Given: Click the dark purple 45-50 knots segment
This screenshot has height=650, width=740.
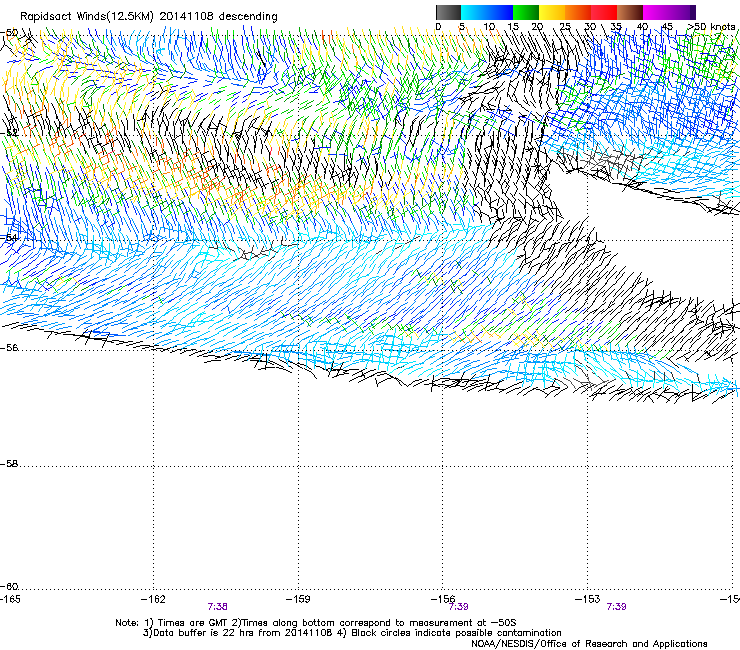Looking at the screenshot, I should 682,12.
